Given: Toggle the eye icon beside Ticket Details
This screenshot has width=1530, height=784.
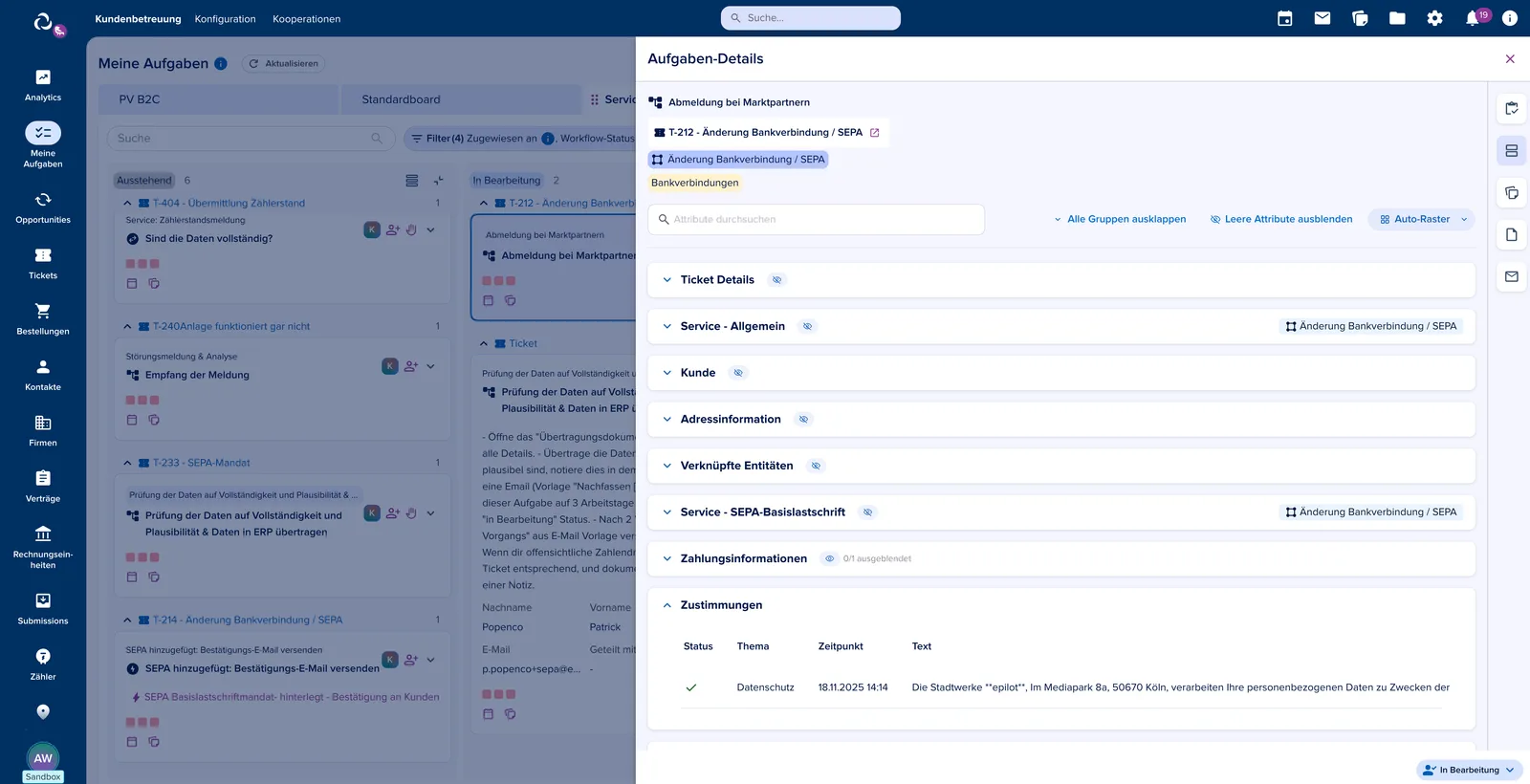Looking at the screenshot, I should tap(777, 280).
